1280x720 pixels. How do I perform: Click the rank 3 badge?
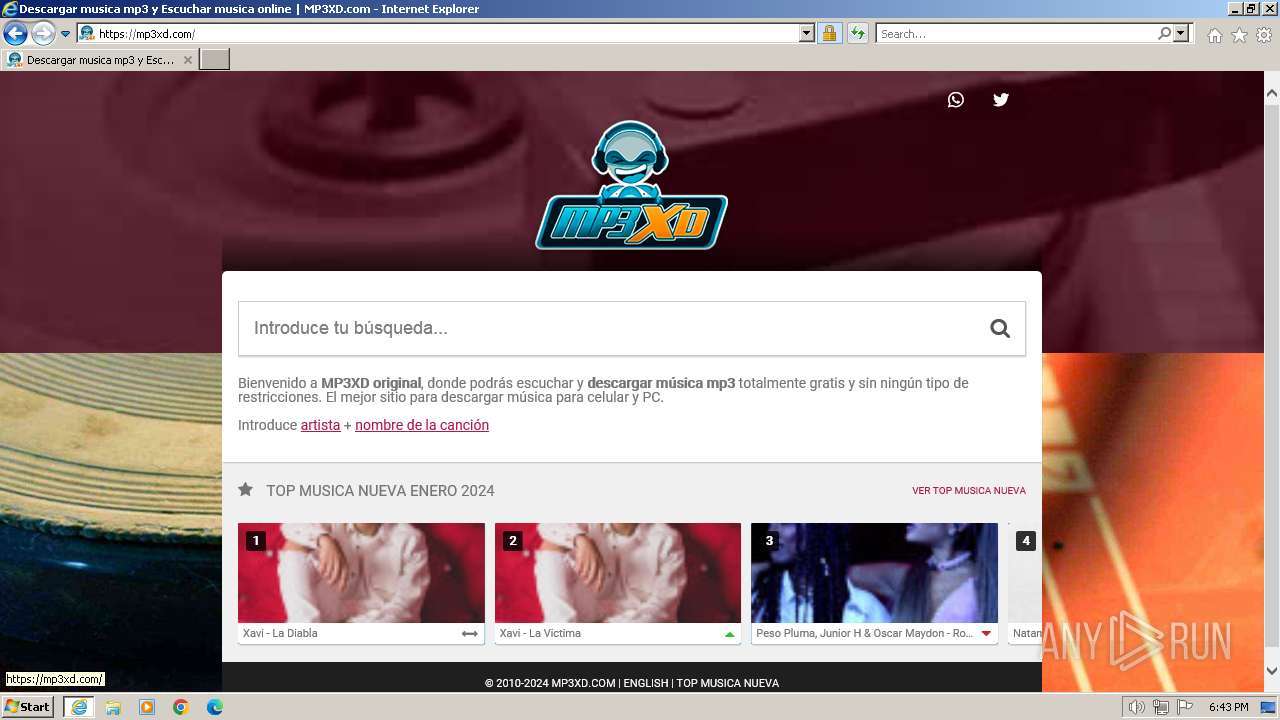[x=769, y=541]
